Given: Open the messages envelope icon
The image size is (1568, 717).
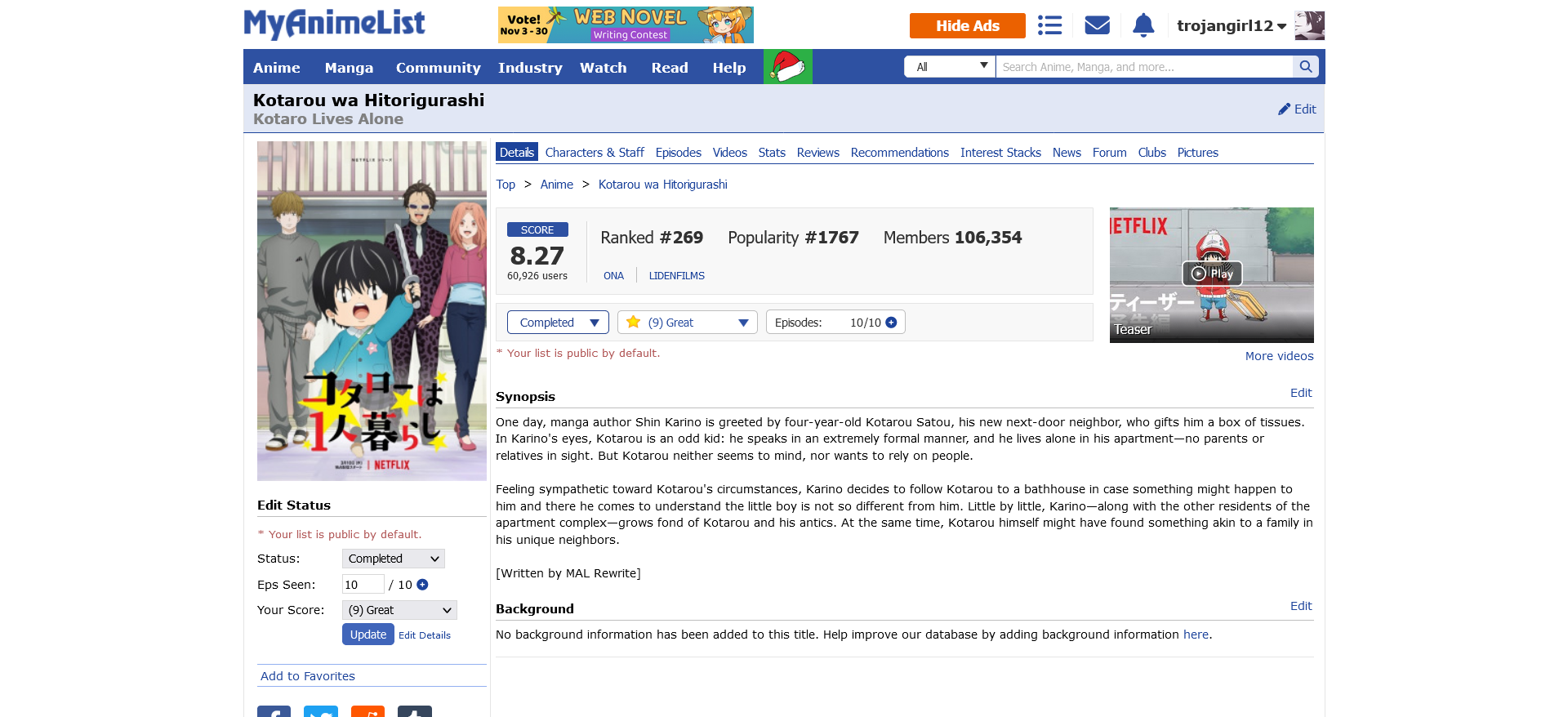Looking at the screenshot, I should click(x=1097, y=25).
